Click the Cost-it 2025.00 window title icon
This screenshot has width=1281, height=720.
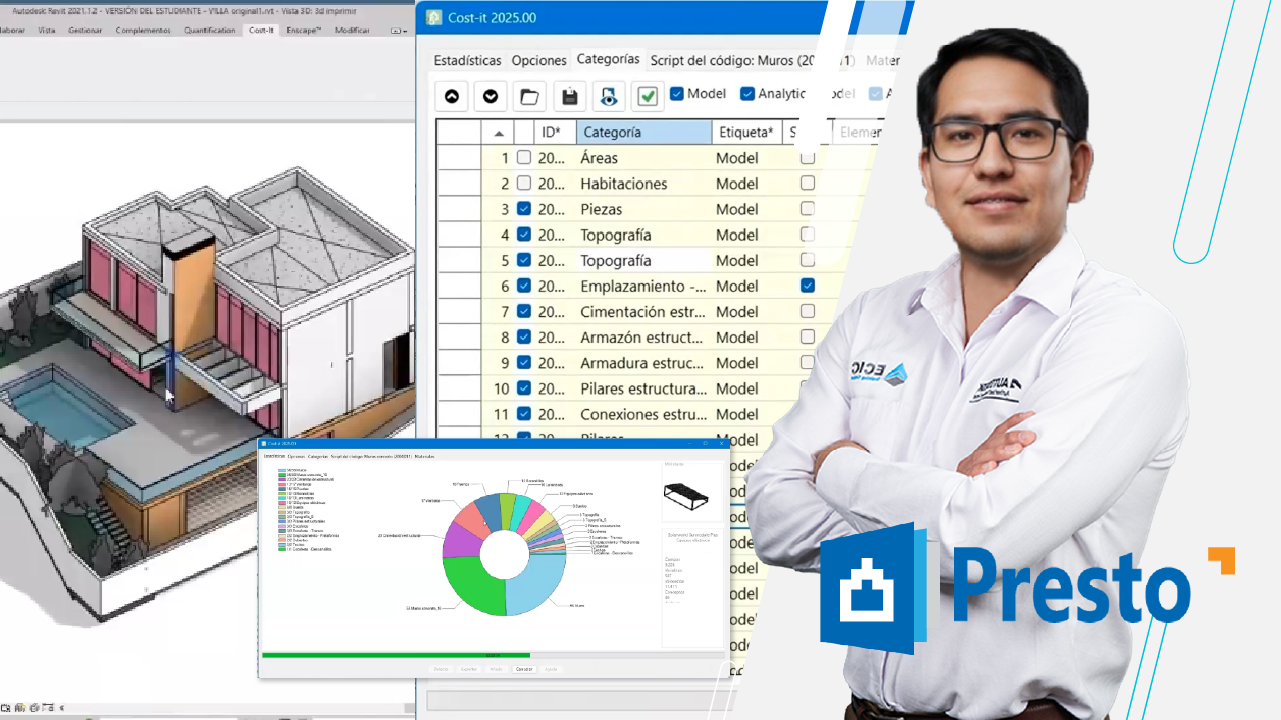tap(434, 18)
